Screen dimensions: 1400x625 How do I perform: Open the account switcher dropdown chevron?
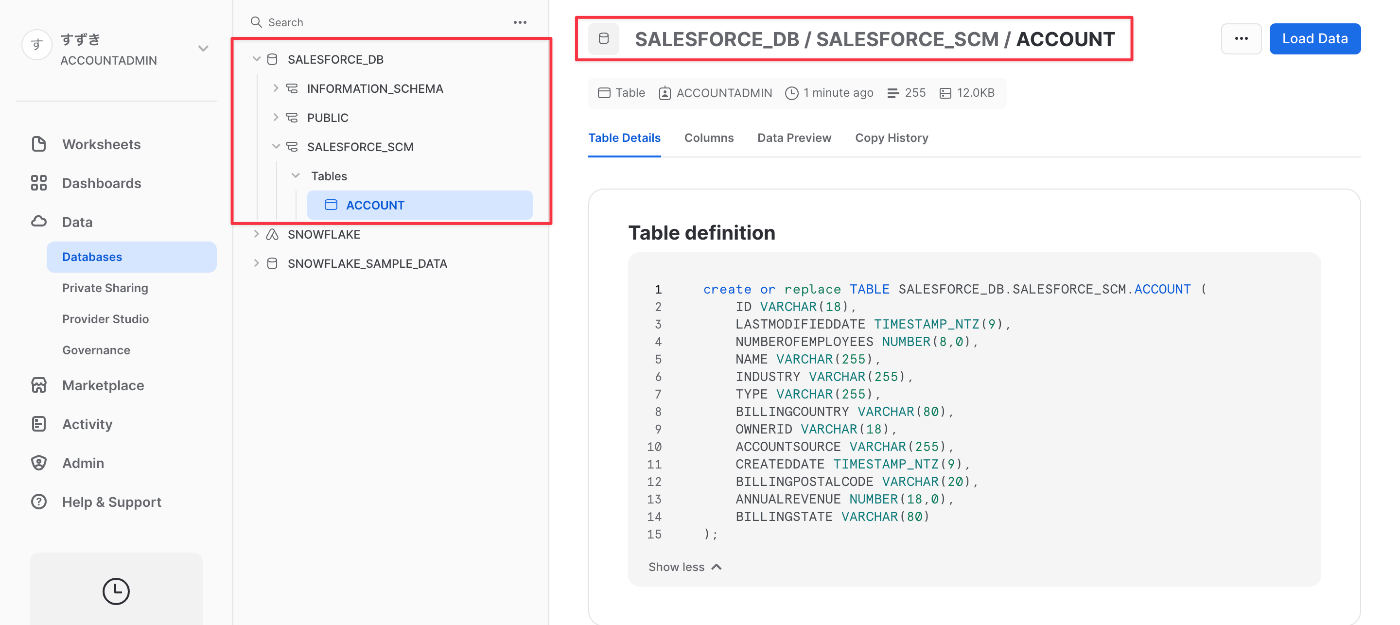click(203, 48)
